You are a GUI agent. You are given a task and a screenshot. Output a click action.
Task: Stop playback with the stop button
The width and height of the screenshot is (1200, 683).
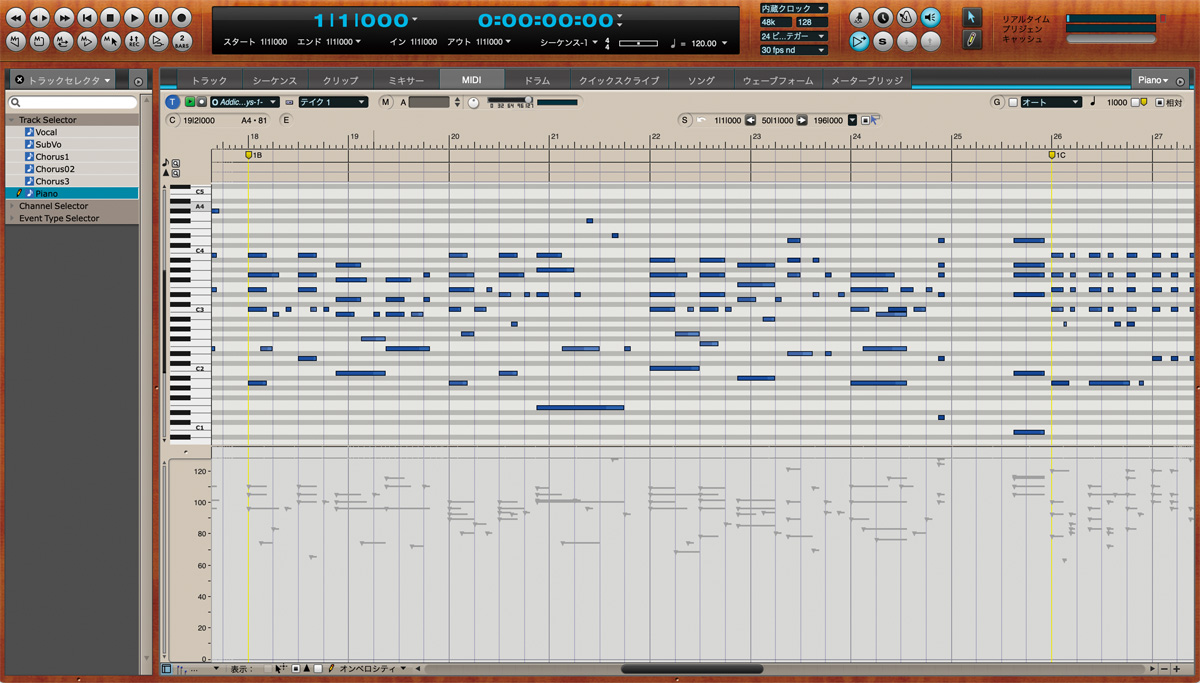pos(111,17)
